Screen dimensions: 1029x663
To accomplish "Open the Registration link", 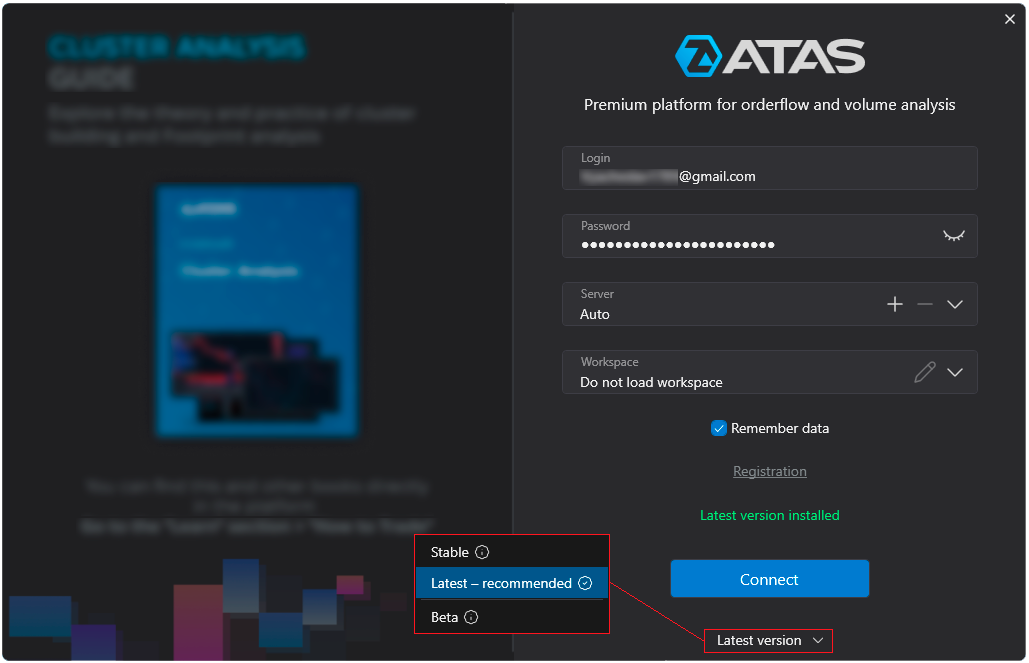I will point(769,471).
